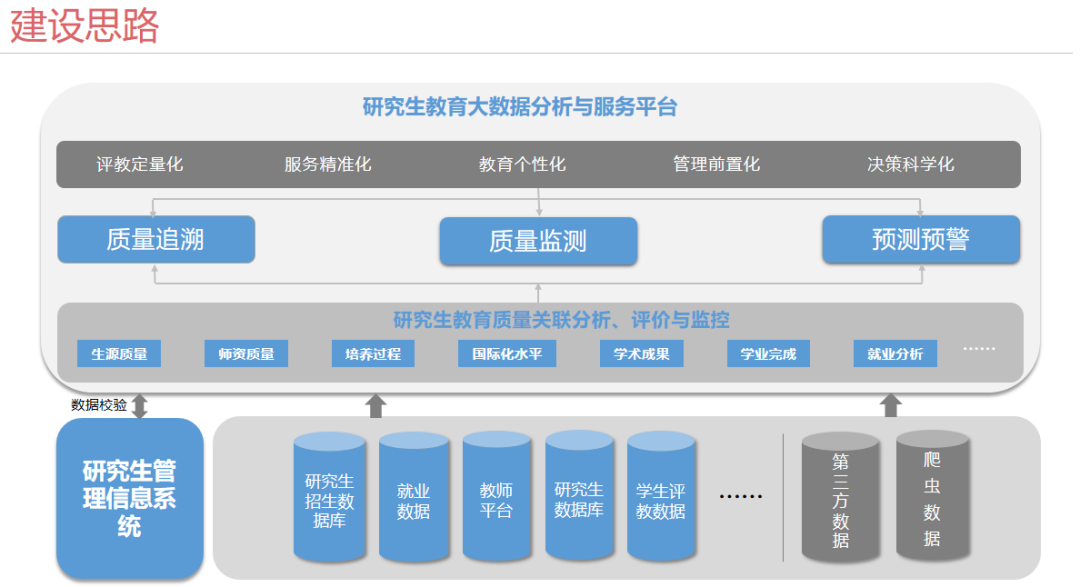The width and height of the screenshot is (1080, 587).
Task: Click 评教定量化 in the gray bar
Action: point(140,164)
